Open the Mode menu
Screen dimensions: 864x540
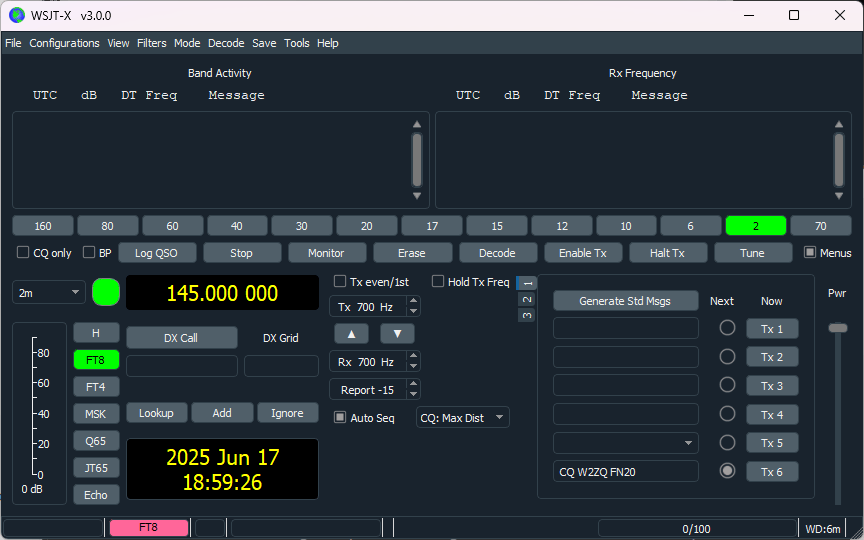click(187, 43)
